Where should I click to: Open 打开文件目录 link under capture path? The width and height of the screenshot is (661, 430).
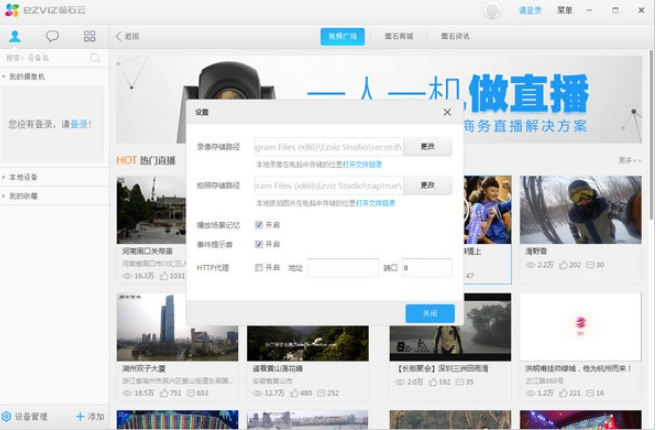point(376,203)
